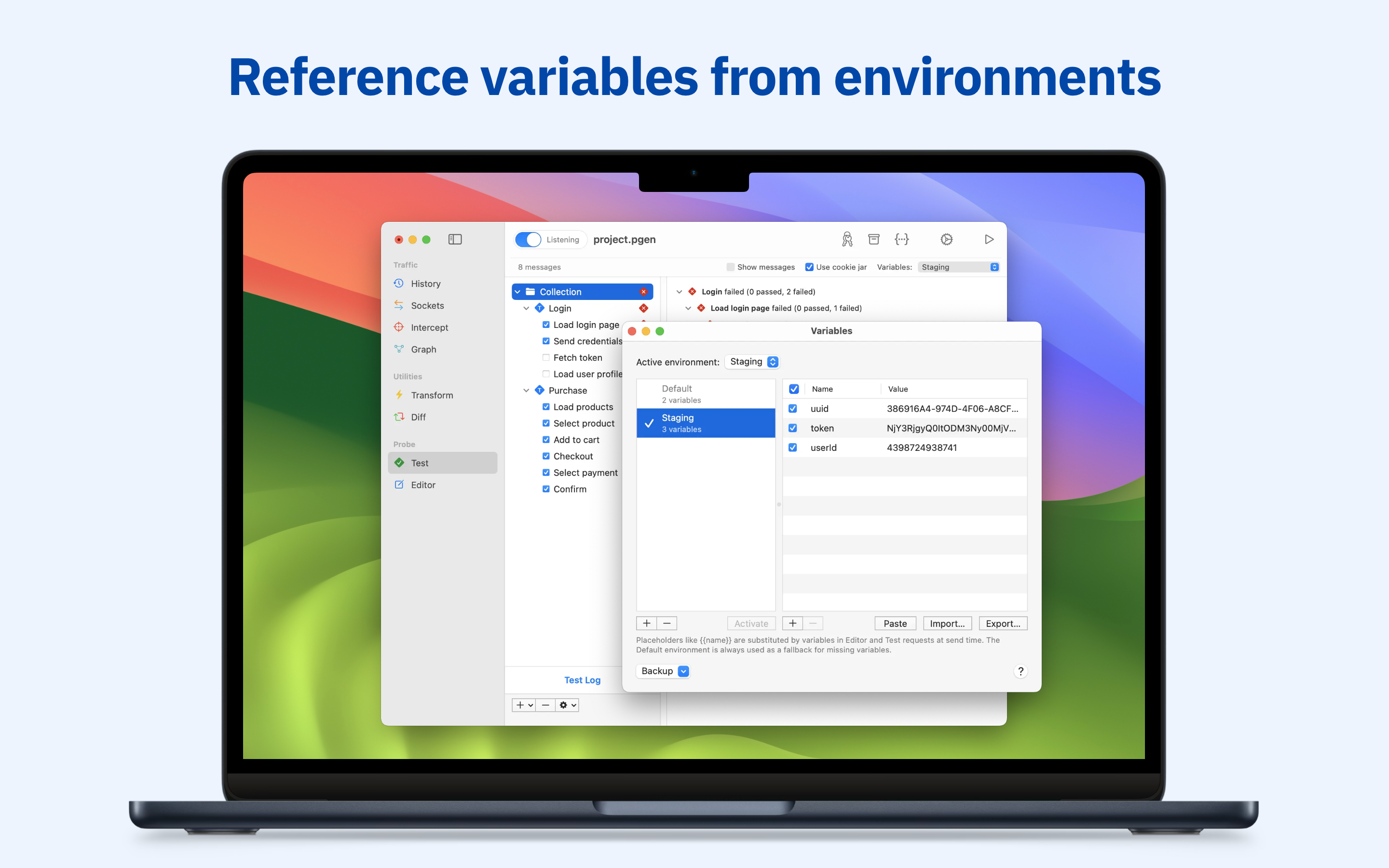Click the Export... button

coord(1003,624)
